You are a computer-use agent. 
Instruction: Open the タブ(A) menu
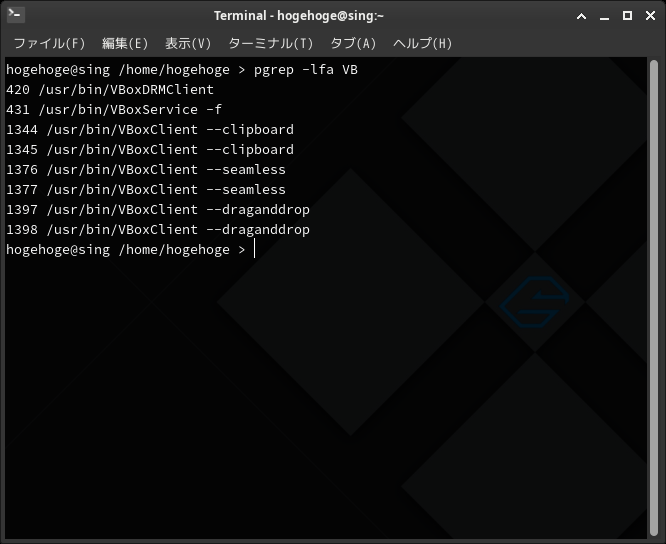353,43
